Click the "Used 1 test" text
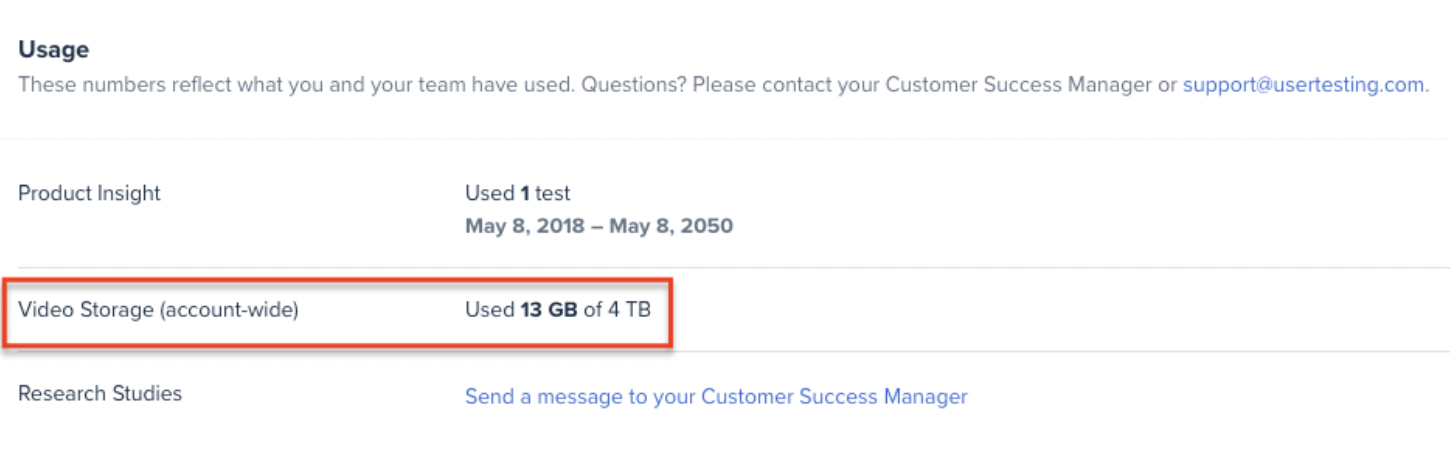Image resolution: width=1450 pixels, height=450 pixels. 518,193
